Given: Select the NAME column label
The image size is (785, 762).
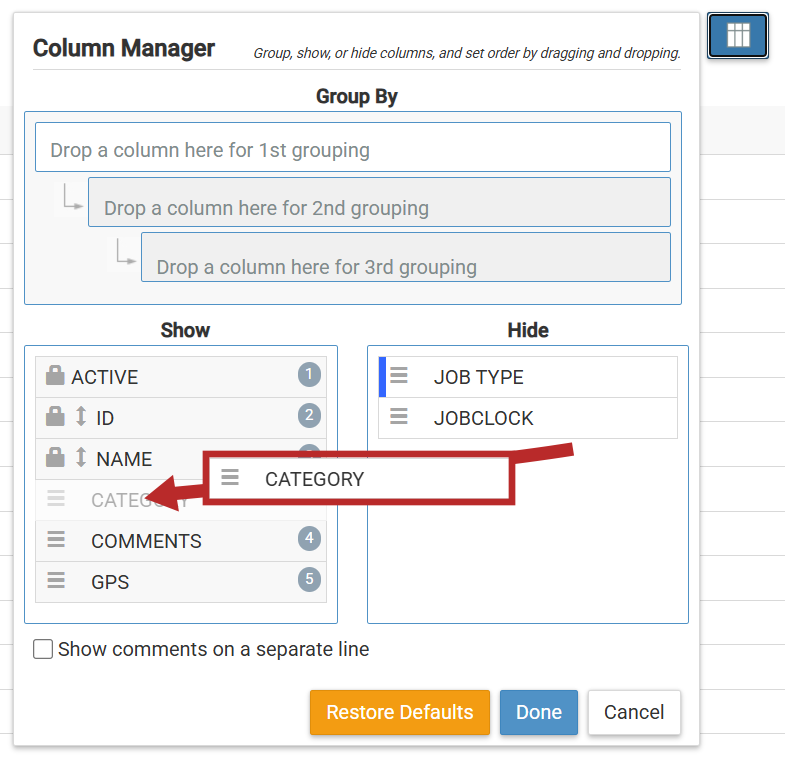Looking at the screenshot, I should 124,460.
